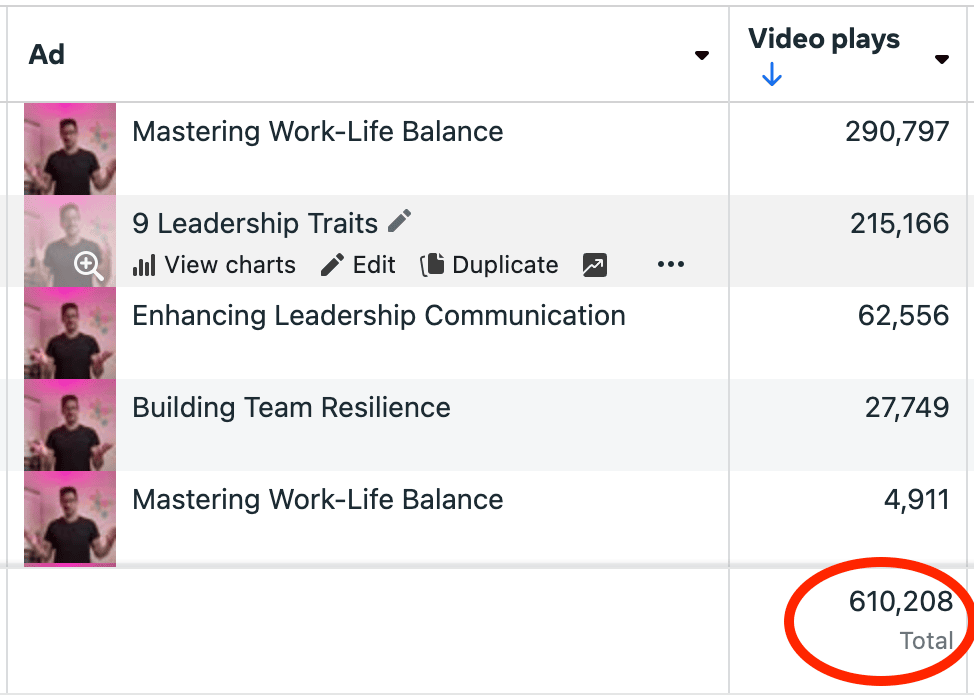
Task: Expand the Ad column header dropdown
Action: [702, 56]
